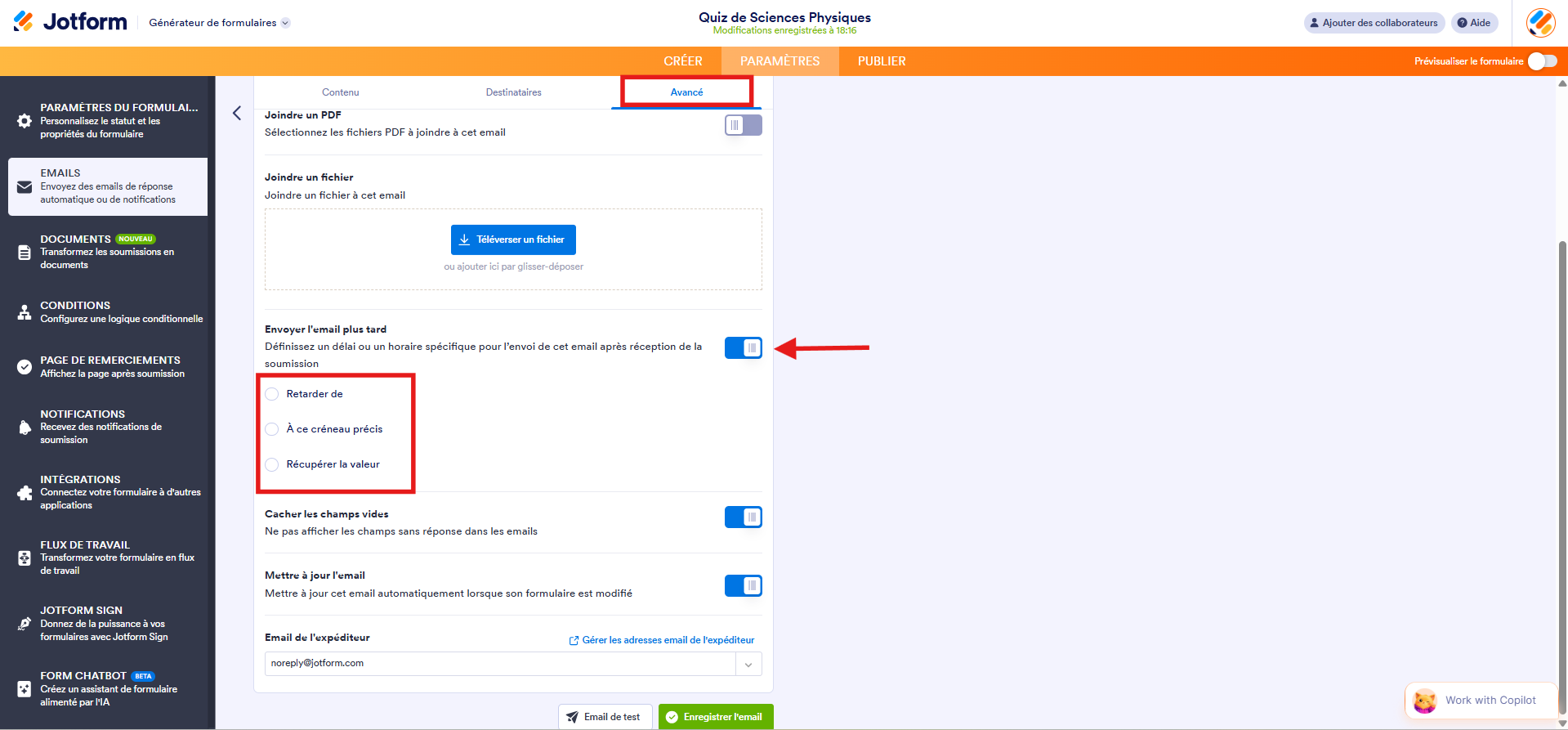Click the Conditions logic icon
Image resolution: width=1568 pixels, height=730 pixels.
[x=25, y=312]
